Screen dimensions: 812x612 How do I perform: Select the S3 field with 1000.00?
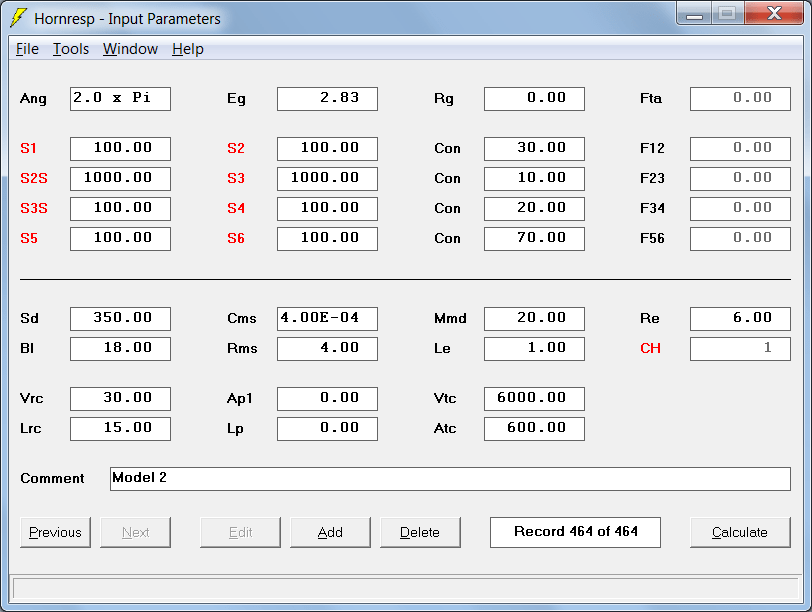[327, 179]
